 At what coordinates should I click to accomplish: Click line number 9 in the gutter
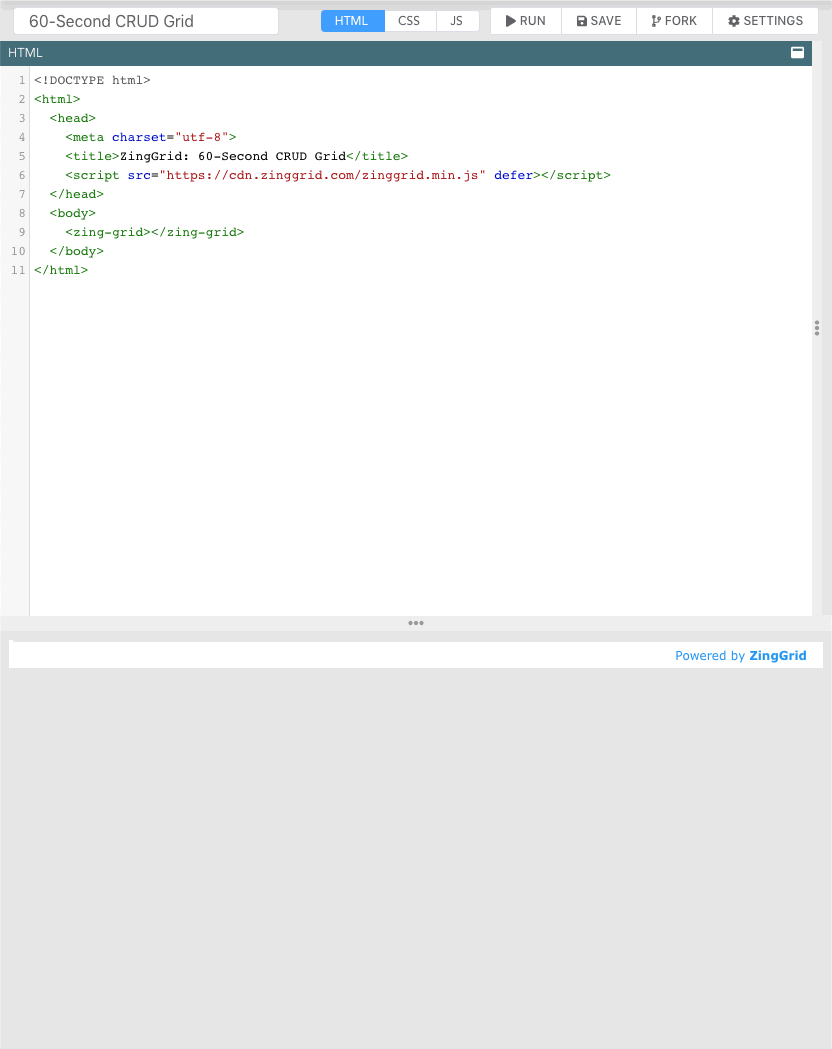[x=21, y=232]
